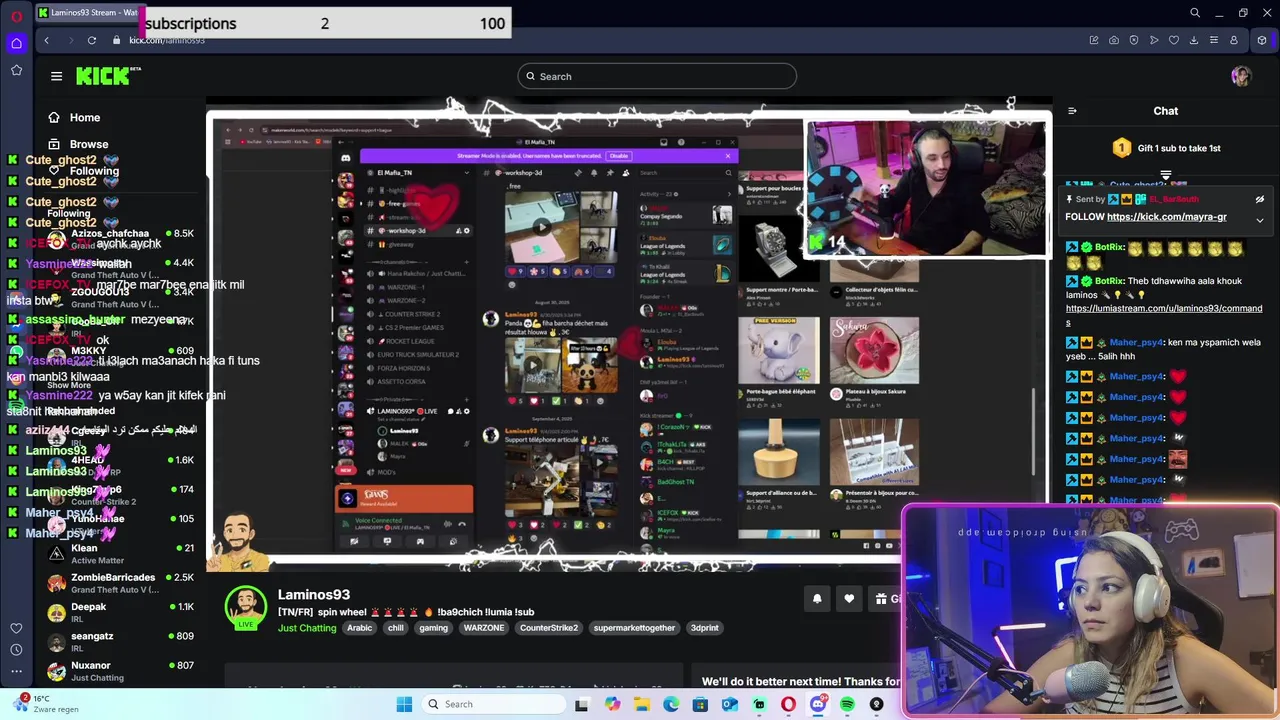Click browser back arrow
The image size is (1280, 720).
[x=47, y=40]
